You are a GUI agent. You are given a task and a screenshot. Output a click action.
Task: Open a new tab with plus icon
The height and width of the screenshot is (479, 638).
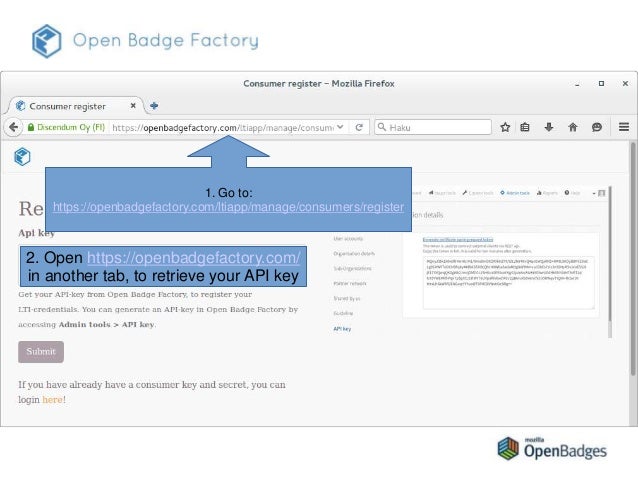[154, 106]
